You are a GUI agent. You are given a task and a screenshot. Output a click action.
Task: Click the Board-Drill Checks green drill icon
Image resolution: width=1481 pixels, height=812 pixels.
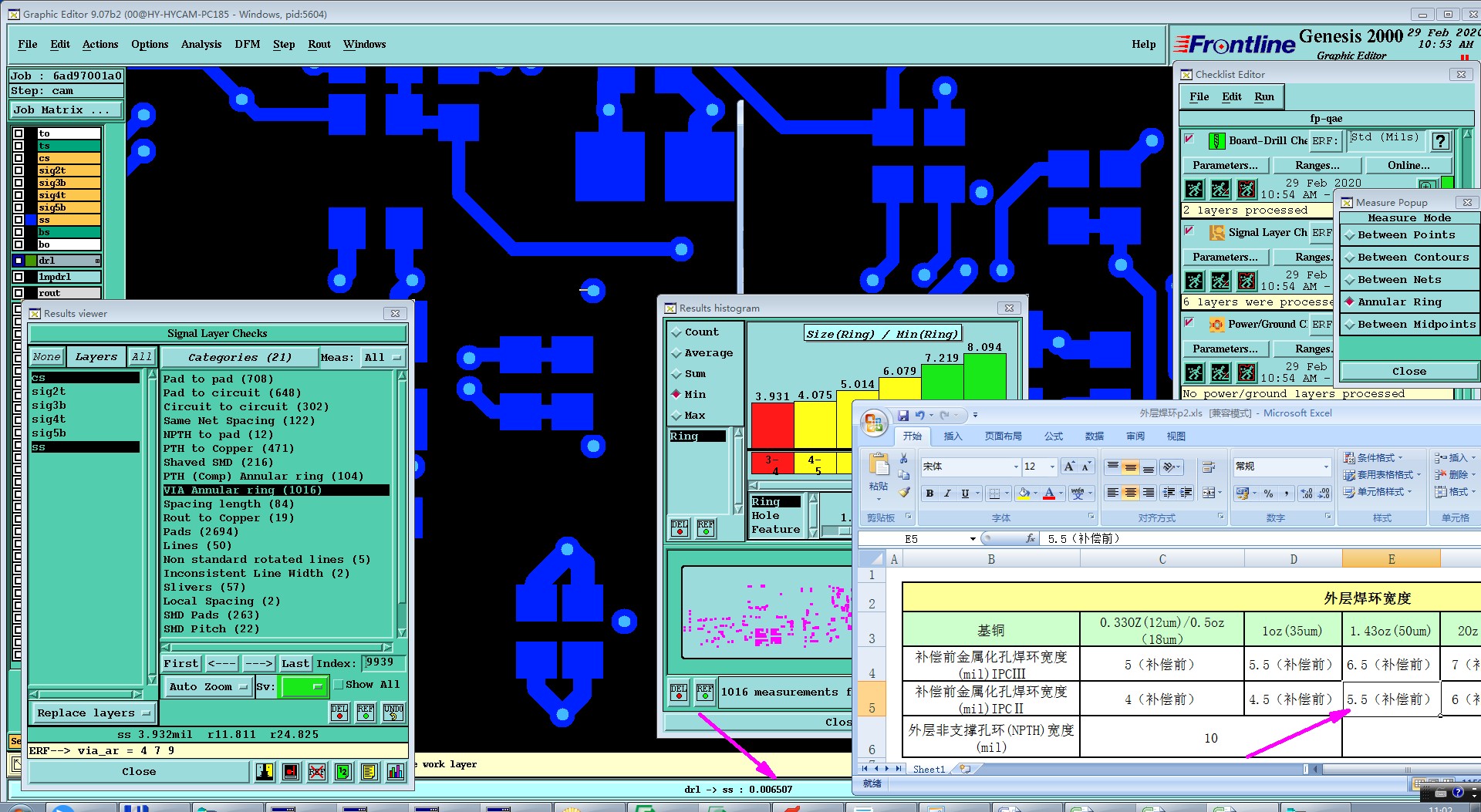pos(1216,140)
